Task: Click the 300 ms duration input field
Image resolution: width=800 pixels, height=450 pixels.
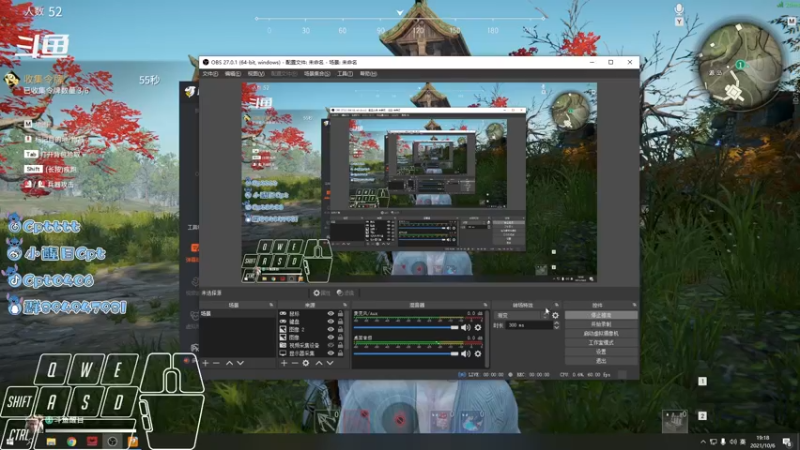Action: pyautogui.click(x=529, y=325)
